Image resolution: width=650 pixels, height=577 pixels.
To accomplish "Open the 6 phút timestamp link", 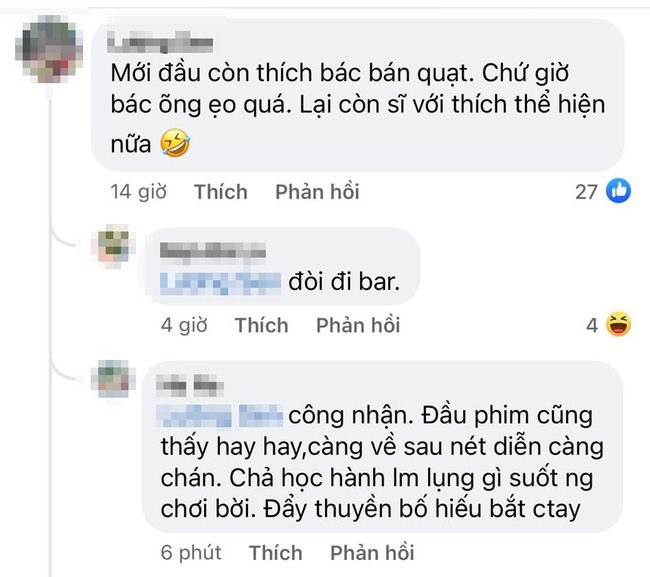I will click(x=191, y=553).
